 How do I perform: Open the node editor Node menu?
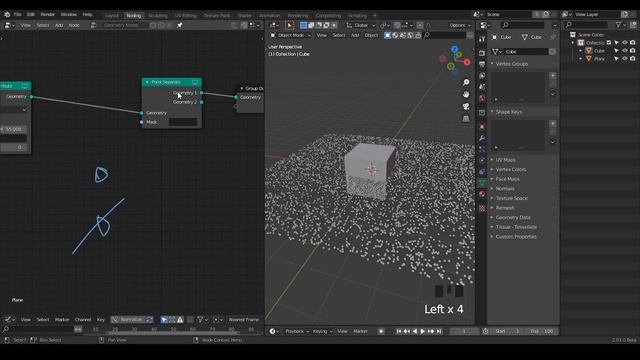coord(74,25)
